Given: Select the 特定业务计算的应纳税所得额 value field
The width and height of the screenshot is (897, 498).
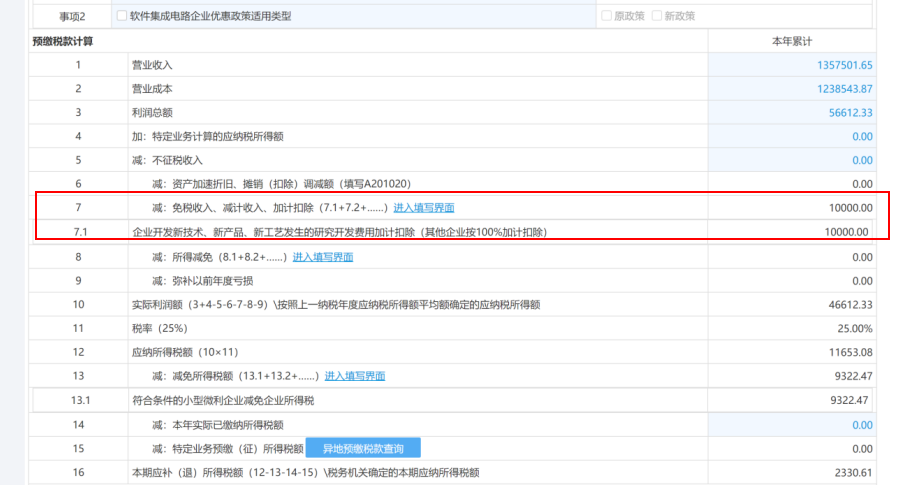Looking at the screenshot, I should [792, 137].
